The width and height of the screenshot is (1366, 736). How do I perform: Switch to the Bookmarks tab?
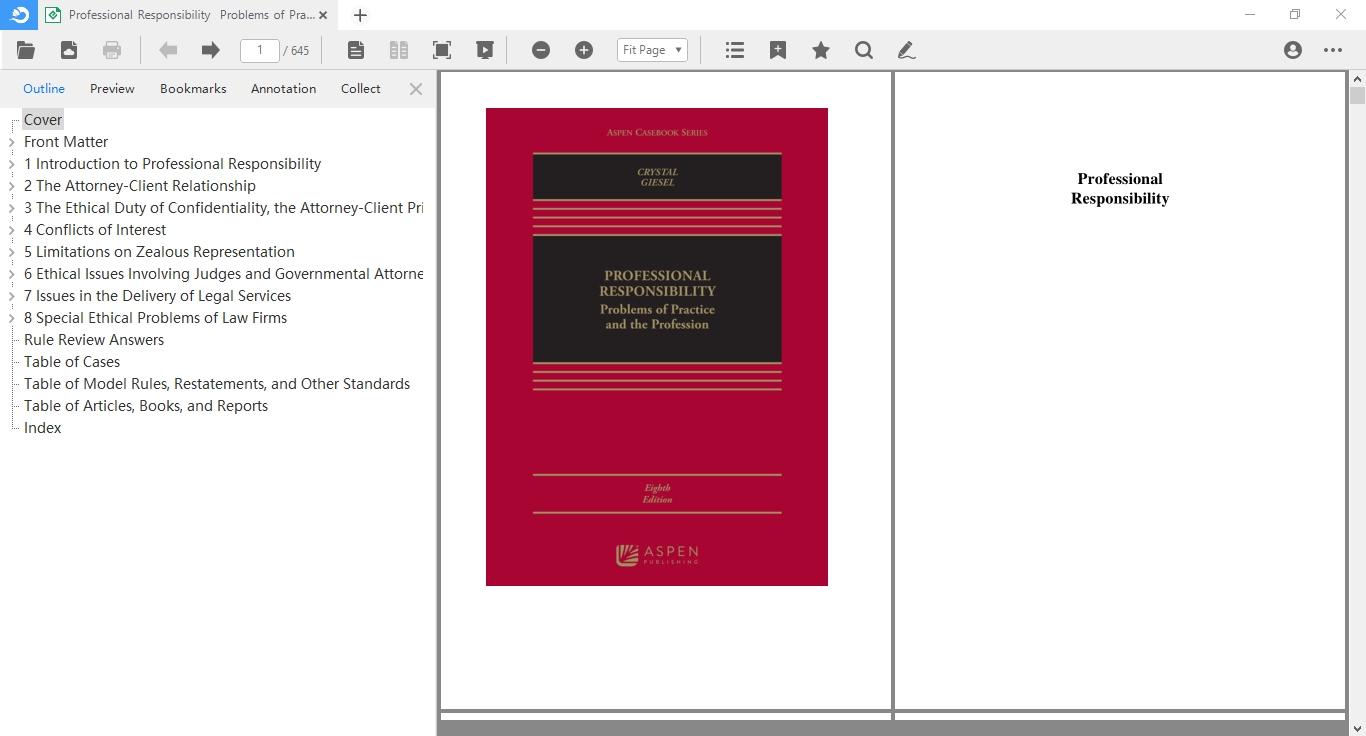[x=193, y=89]
